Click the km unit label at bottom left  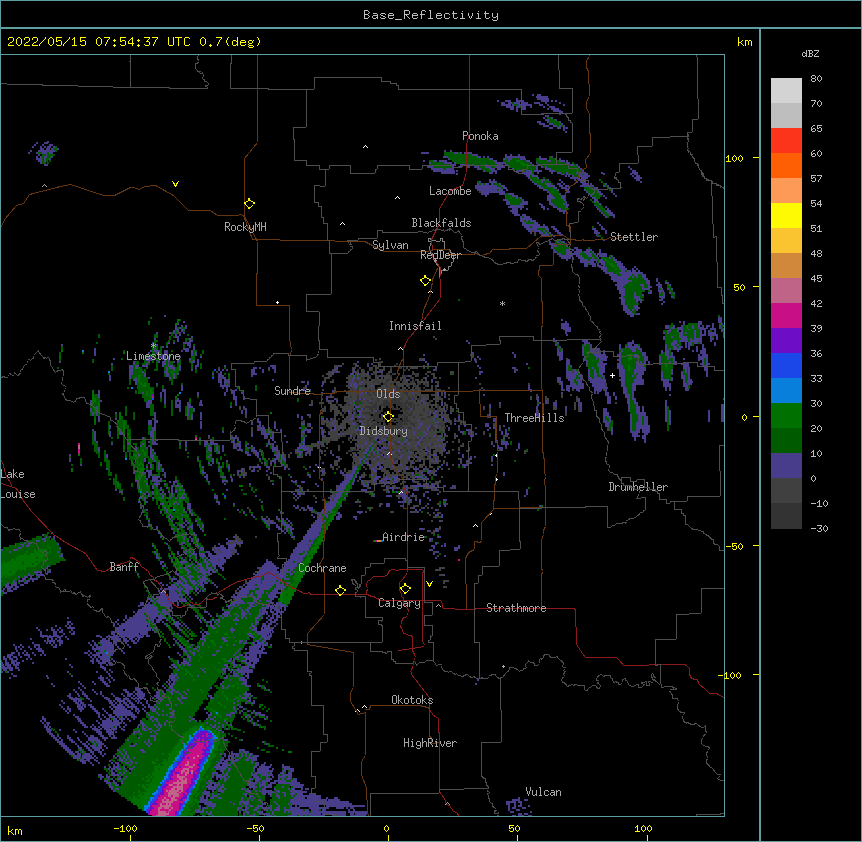coord(15,830)
